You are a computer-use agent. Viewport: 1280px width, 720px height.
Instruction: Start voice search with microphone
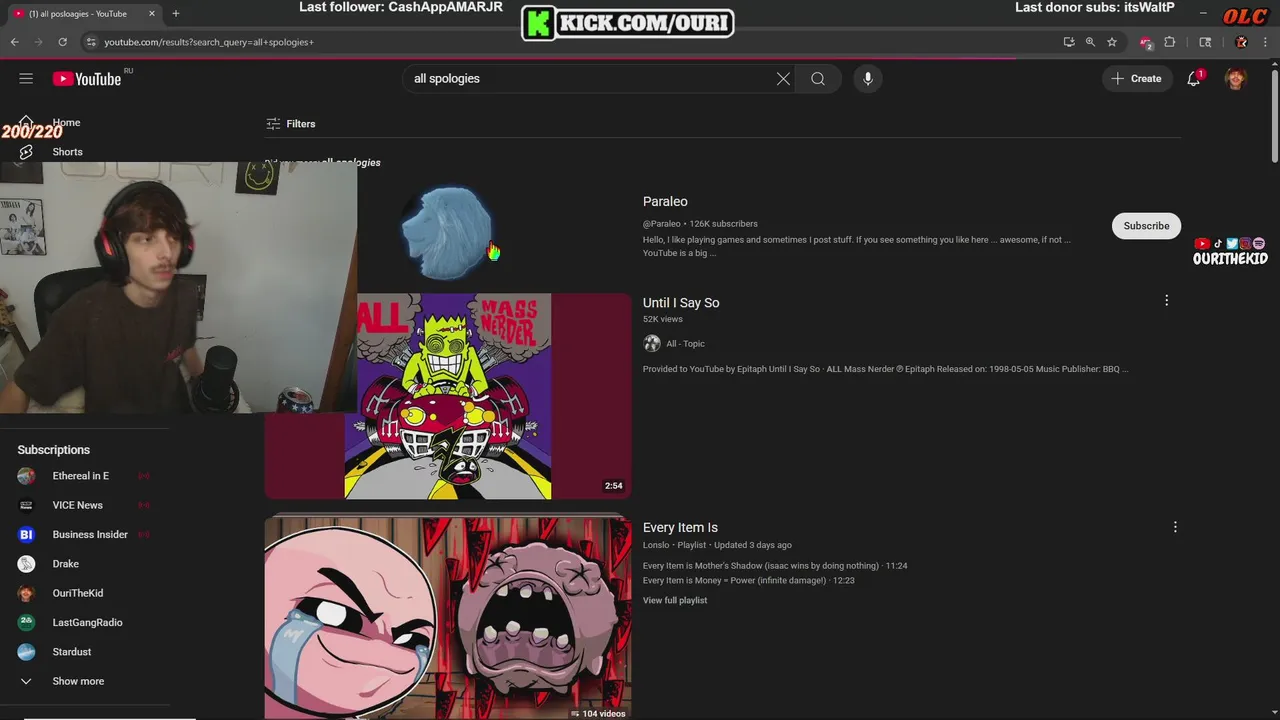(868, 79)
